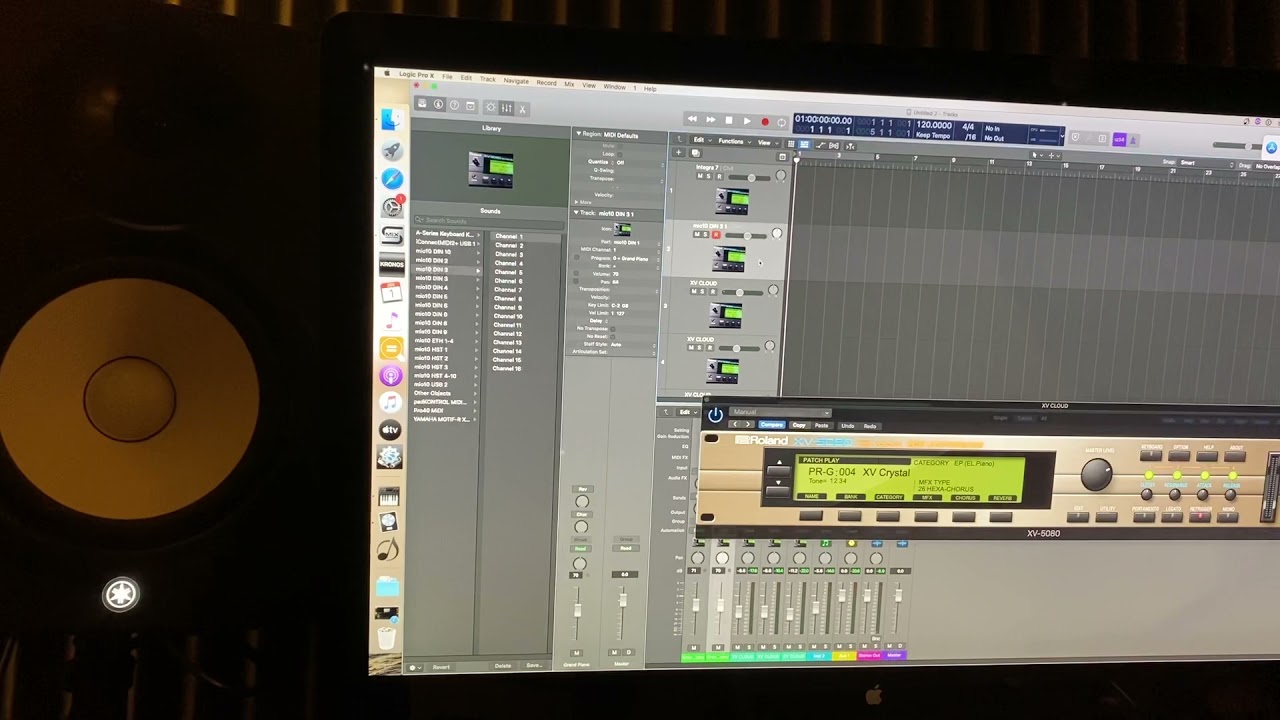Toggle Cycle mode in the transport
Image resolution: width=1280 pixels, height=720 pixels.
click(782, 123)
